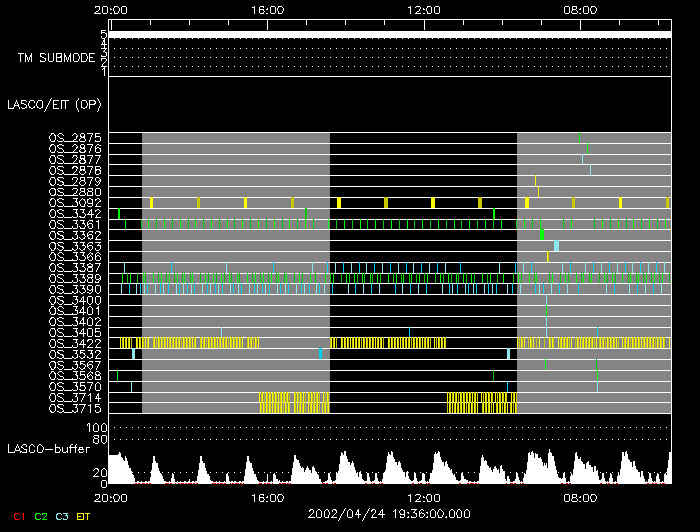700x532 pixels.
Task: Click the red C1 legend label
Action: (x=17, y=515)
